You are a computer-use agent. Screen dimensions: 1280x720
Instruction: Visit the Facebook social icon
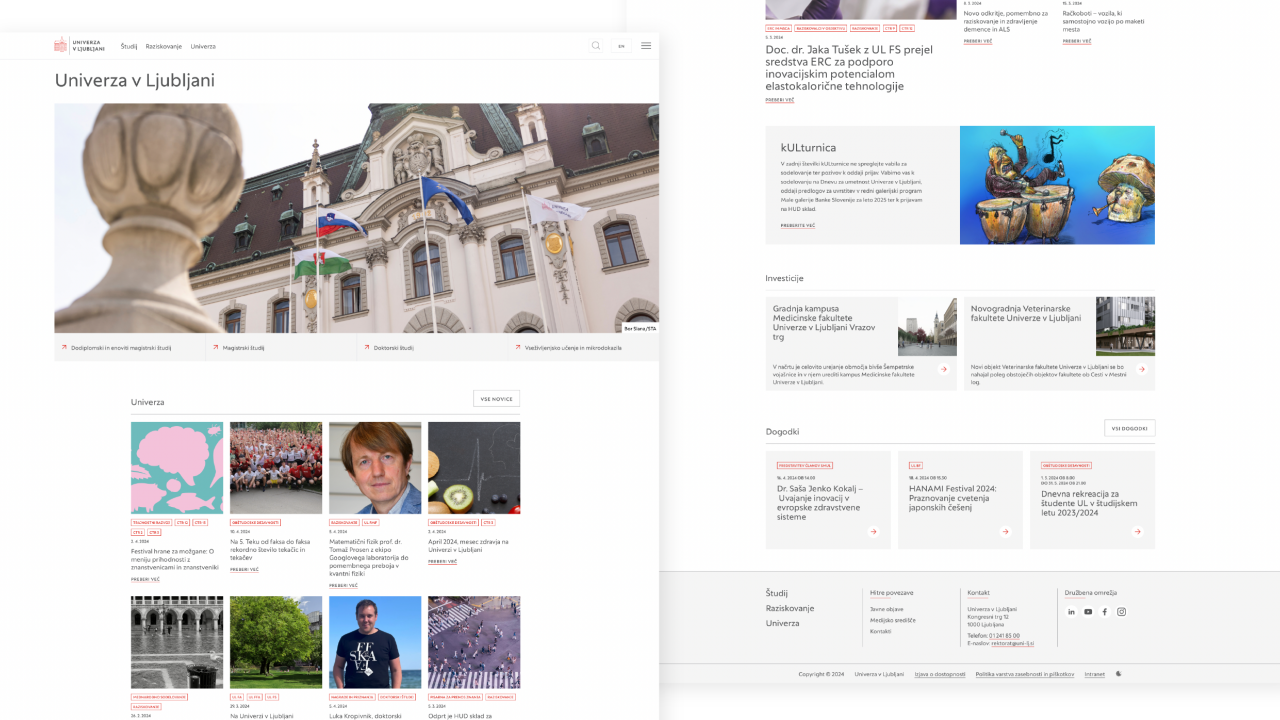1105,612
